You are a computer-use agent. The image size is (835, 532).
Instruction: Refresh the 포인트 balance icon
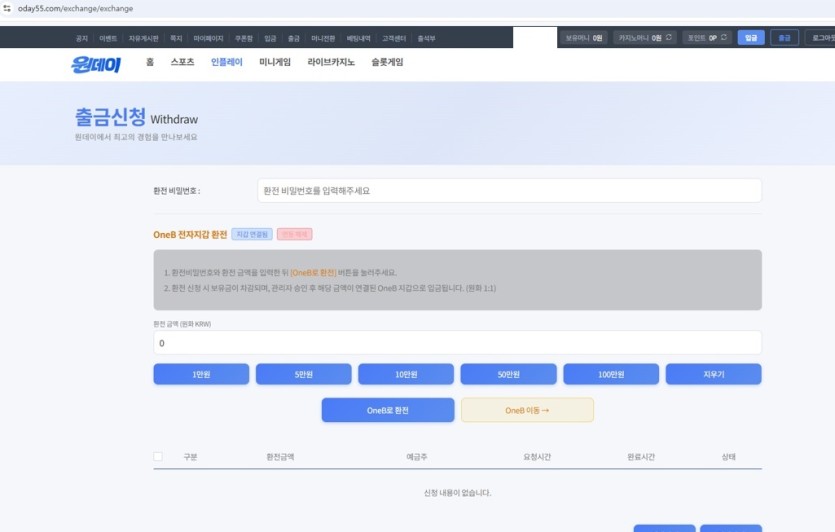[724, 37]
